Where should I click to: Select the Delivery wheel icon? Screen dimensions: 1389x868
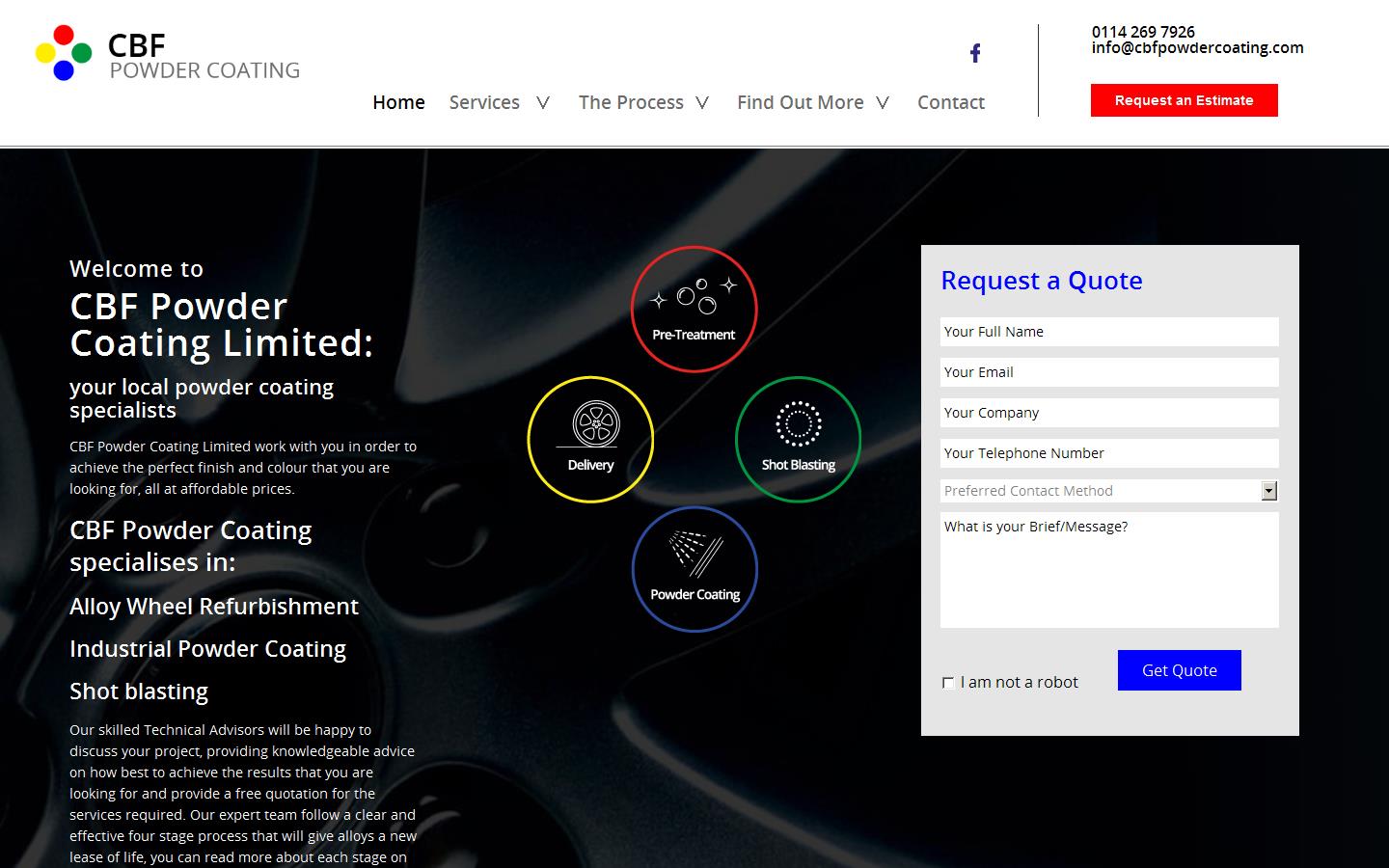click(x=590, y=439)
